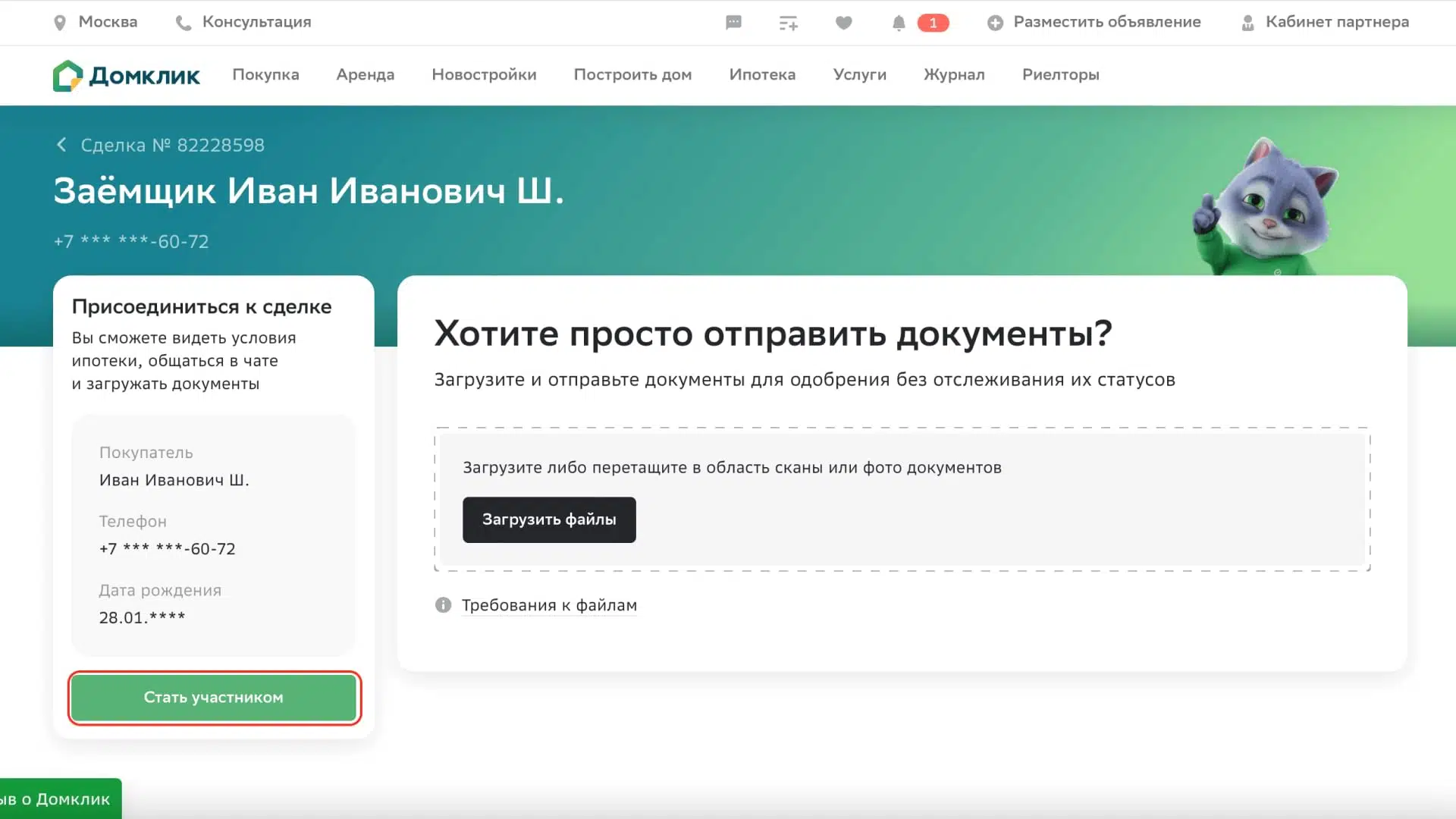This screenshot has height=819, width=1456.
Task: Select the Ипотека menu tab
Action: 762,74
